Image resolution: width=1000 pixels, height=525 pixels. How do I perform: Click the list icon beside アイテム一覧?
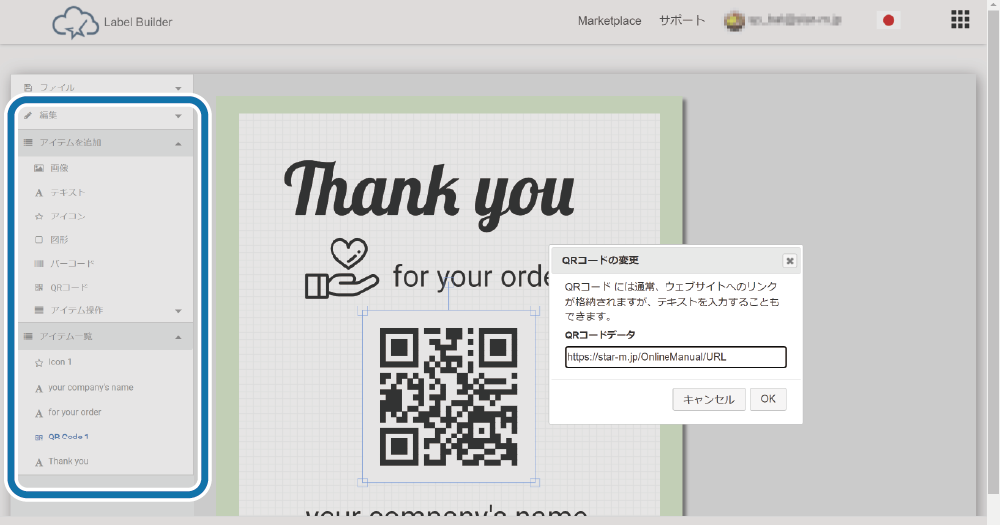pos(28,336)
